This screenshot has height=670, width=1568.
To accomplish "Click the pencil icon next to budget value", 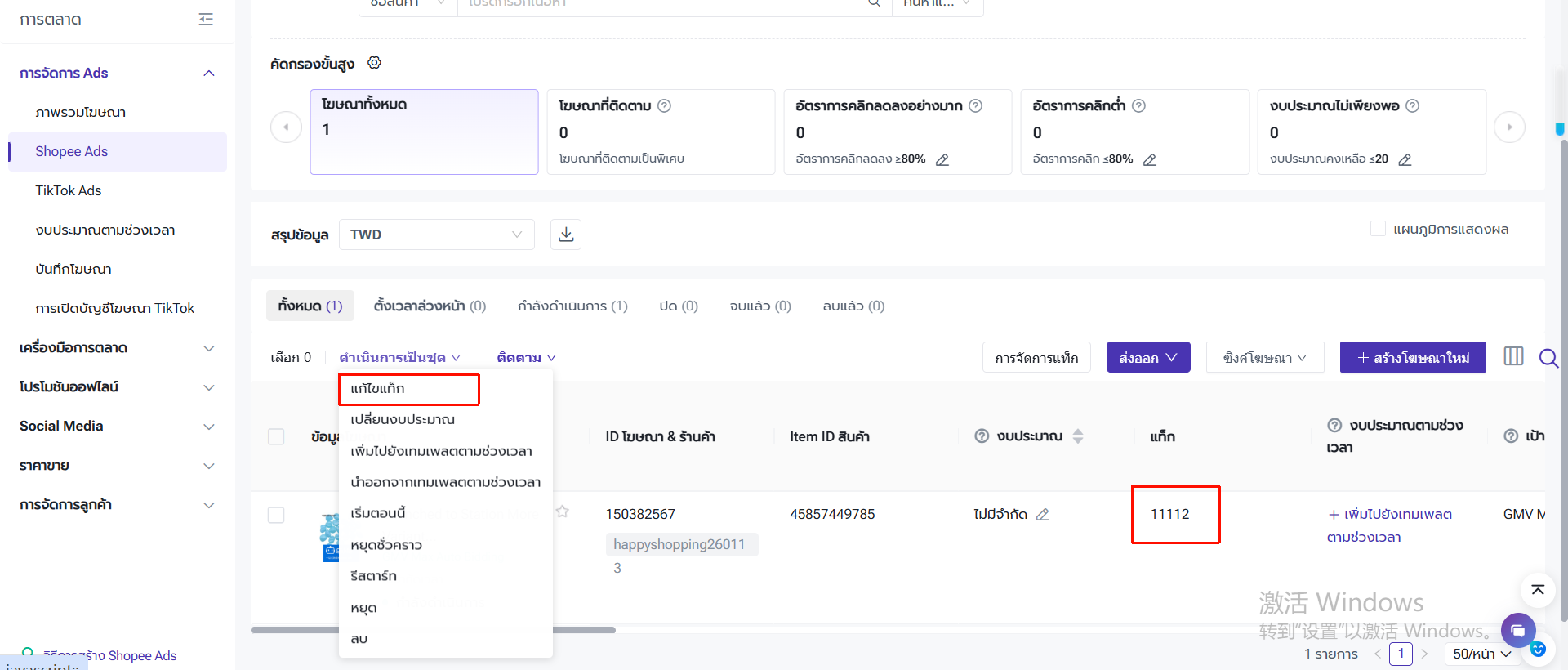I will point(1043,515).
